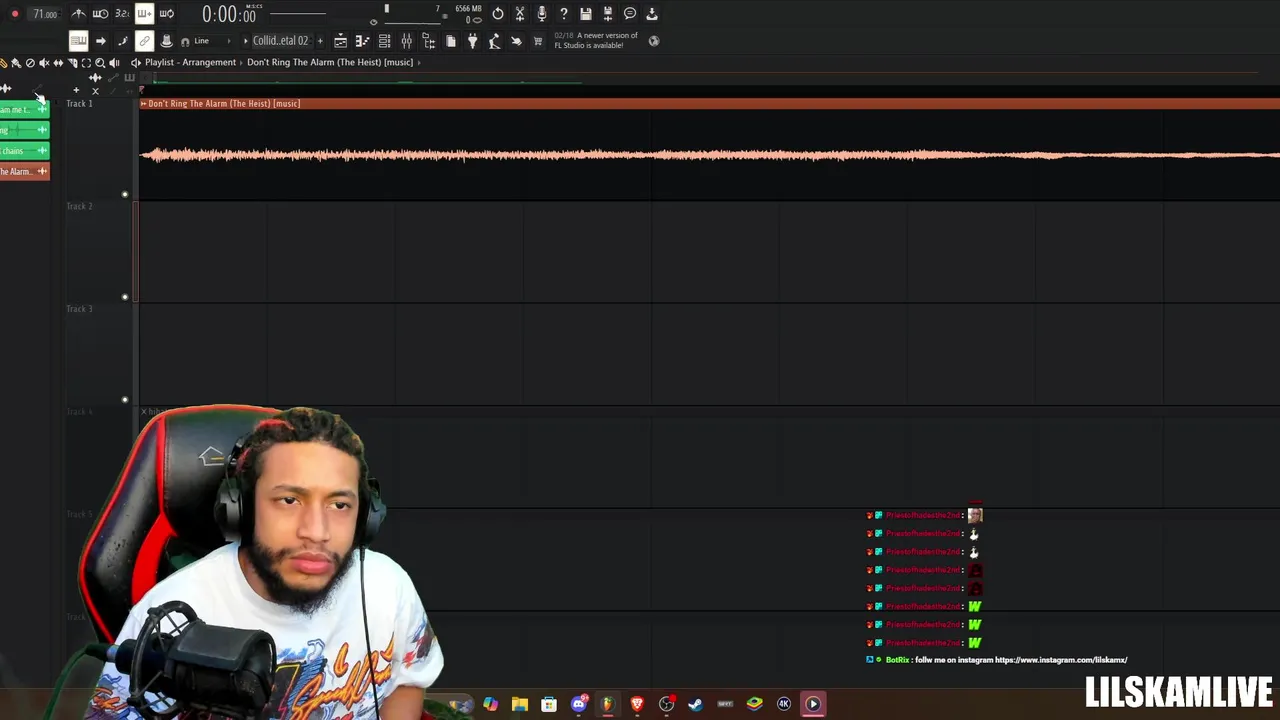Open the plugin picker plug icon
The height and width of the screenshot is (720, 1280).
[473, 41]
